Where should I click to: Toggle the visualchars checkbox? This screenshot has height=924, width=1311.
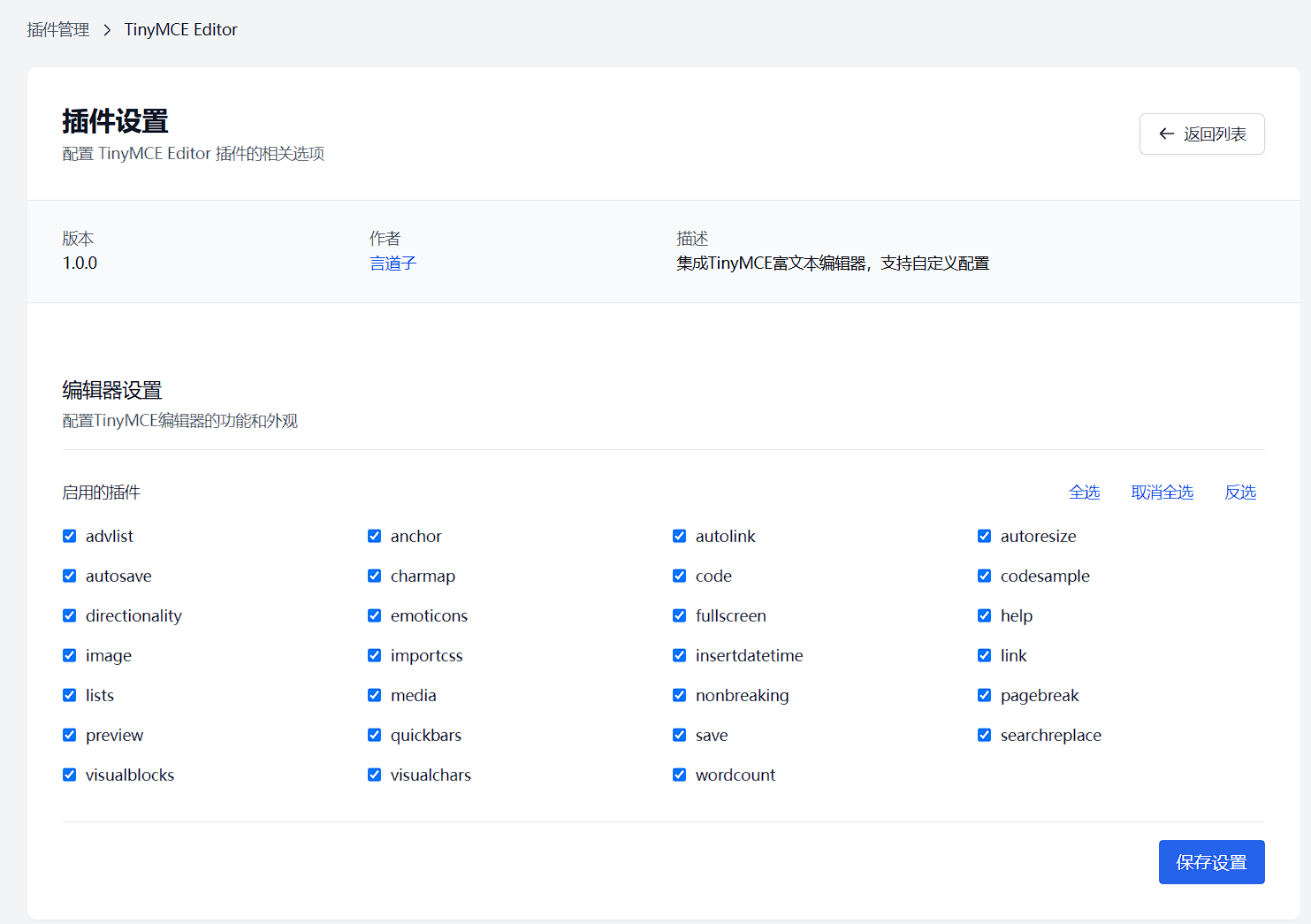pos(375,775)
